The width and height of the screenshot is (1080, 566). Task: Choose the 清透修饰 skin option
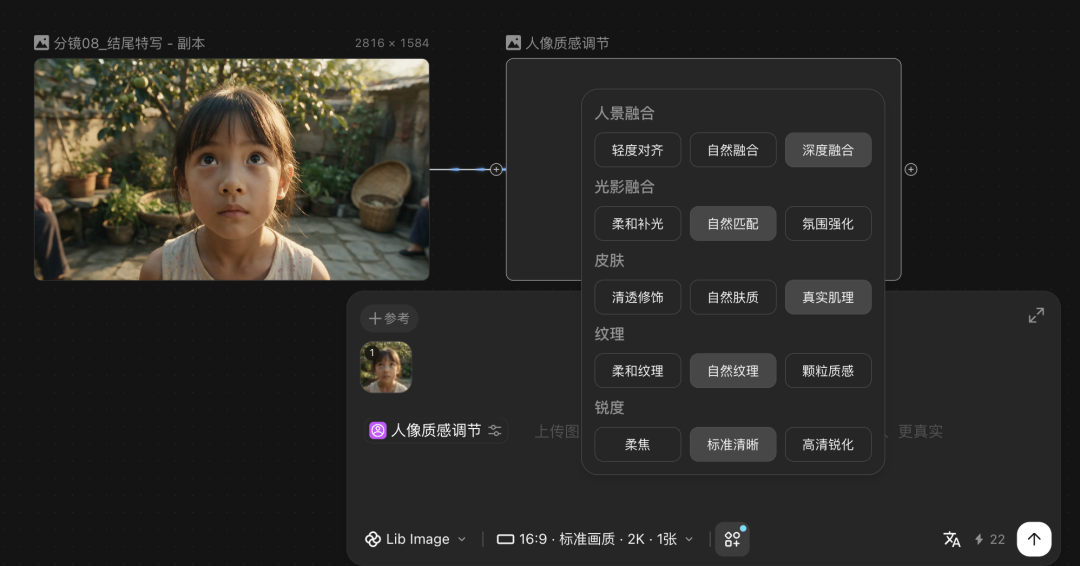pyautogui.click(x=638, y=297)
